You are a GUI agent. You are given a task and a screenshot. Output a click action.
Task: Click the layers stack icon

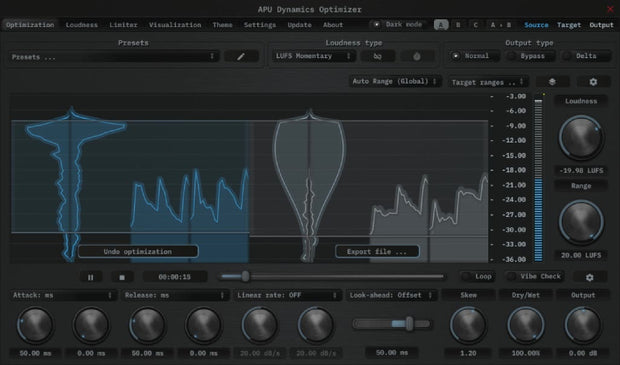(x=552, y=82)
